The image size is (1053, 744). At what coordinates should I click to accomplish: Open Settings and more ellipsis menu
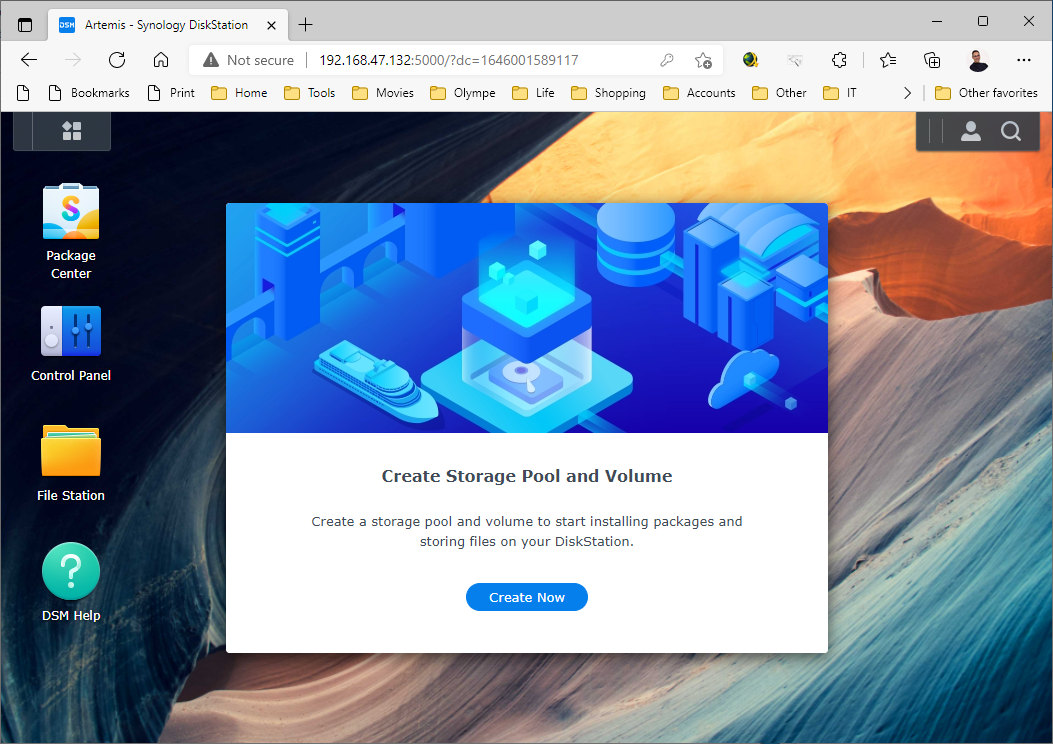click(x=1023, y=60)
